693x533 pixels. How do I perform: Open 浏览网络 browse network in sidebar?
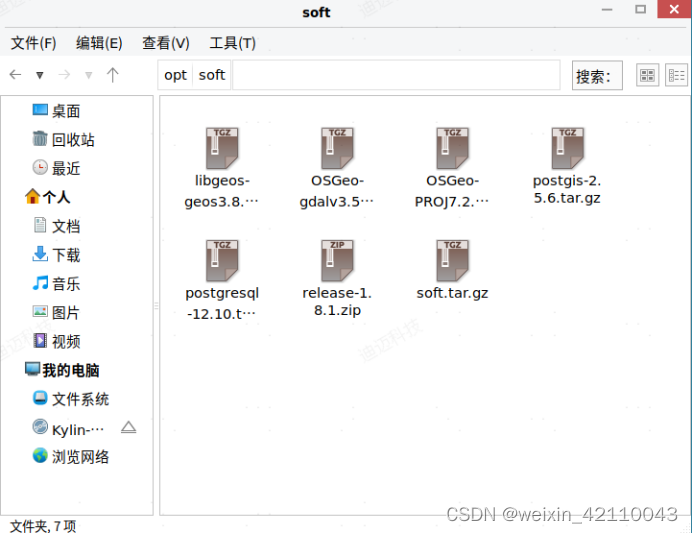coord(71,457)
